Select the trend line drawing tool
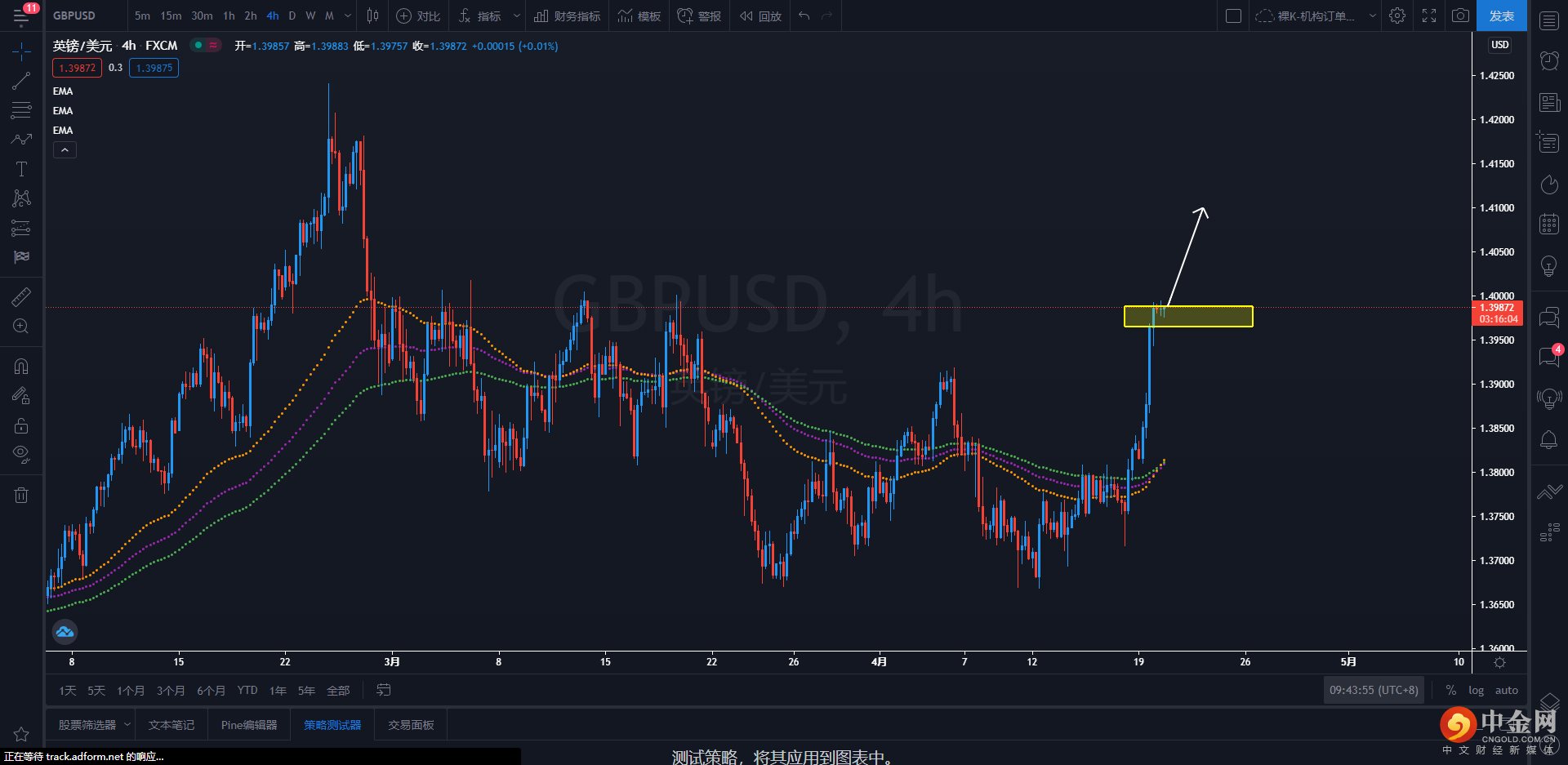Screen dimensions: 1568x765 (x=21, y=81)
